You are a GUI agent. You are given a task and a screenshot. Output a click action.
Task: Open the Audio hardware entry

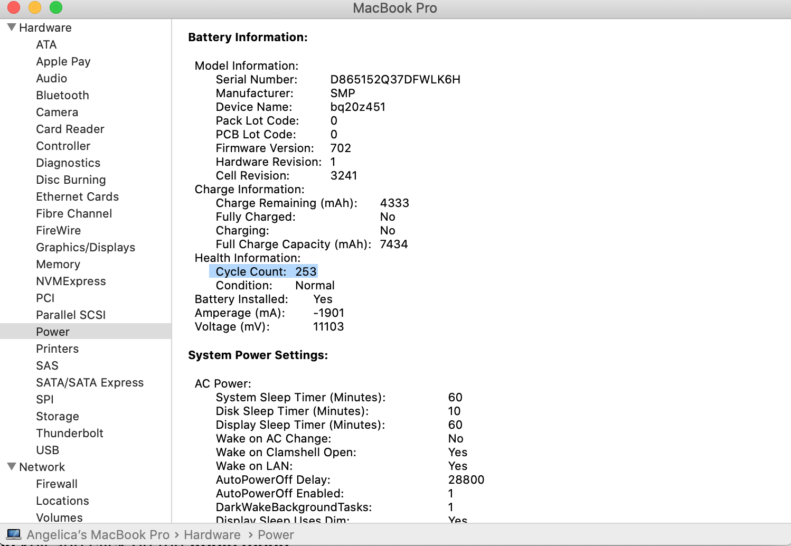pos(51,78)
